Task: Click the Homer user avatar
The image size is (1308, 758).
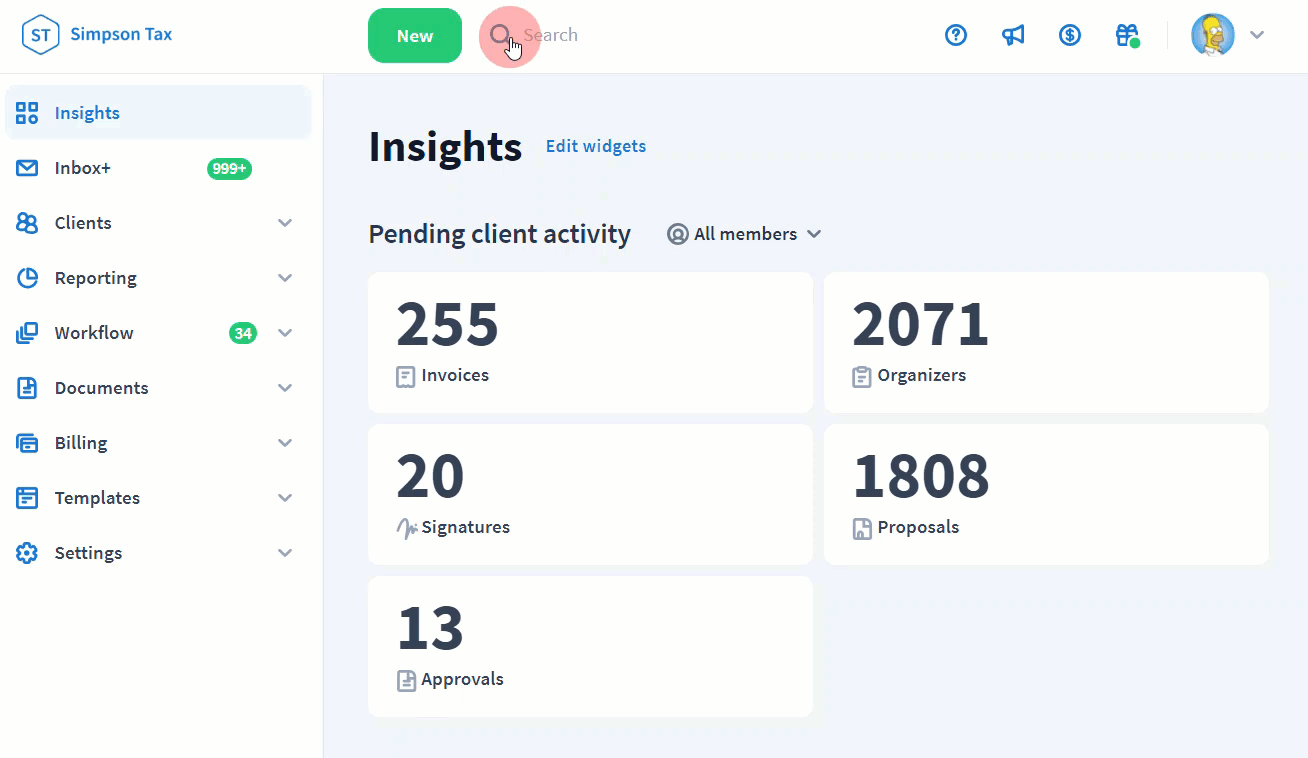Action: click(x=1212, y=35)
